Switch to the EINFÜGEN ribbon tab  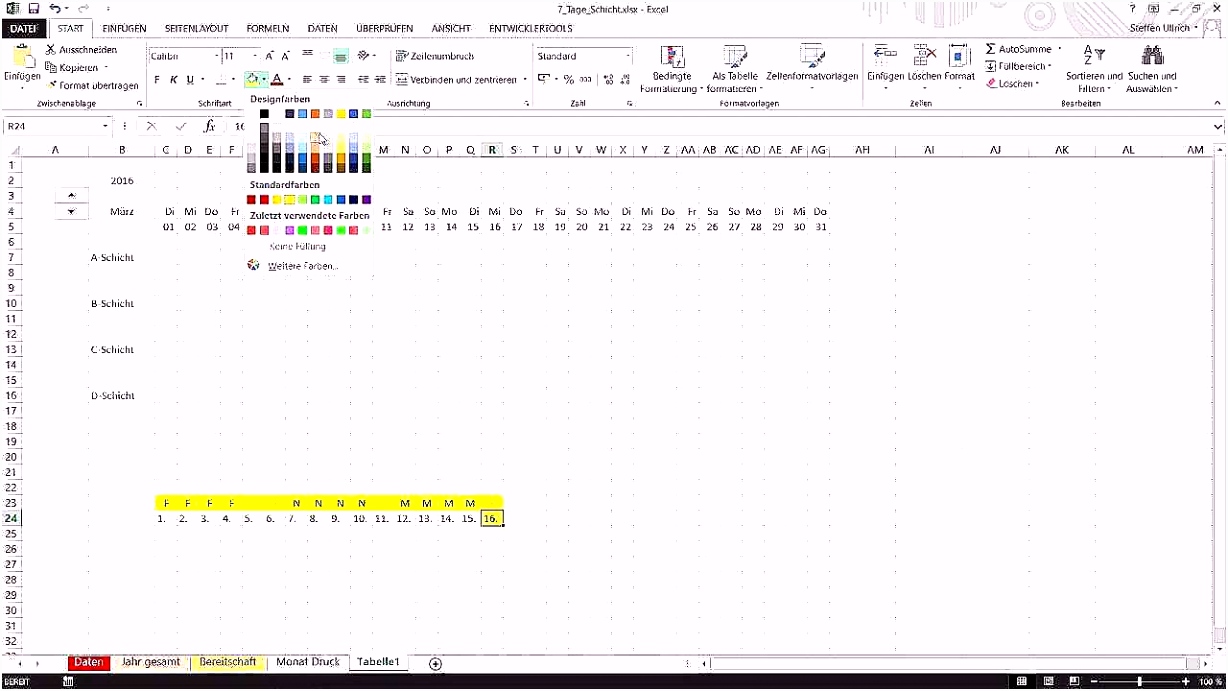[x=124, y=29]
